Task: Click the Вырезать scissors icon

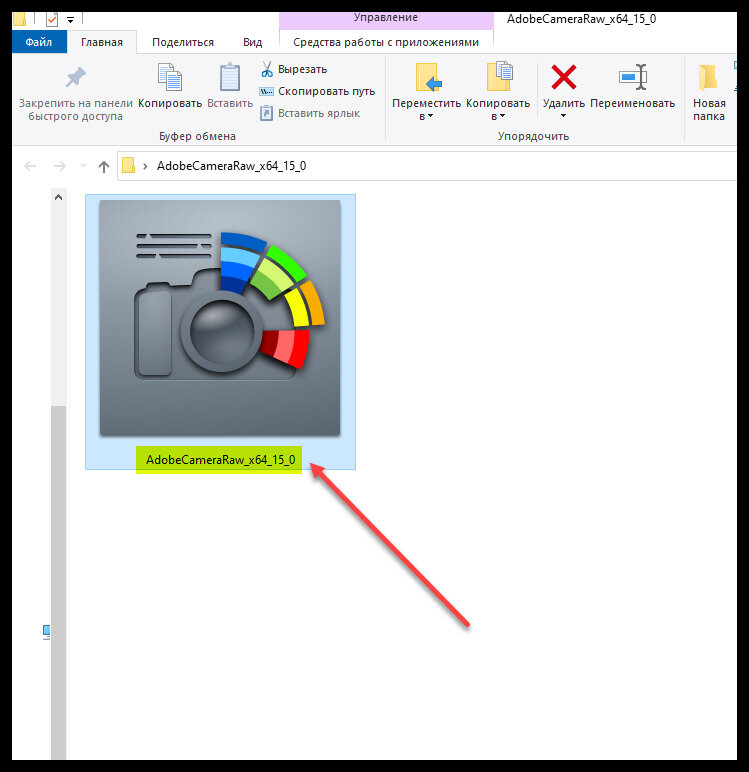Action: (x=266, y=69)
